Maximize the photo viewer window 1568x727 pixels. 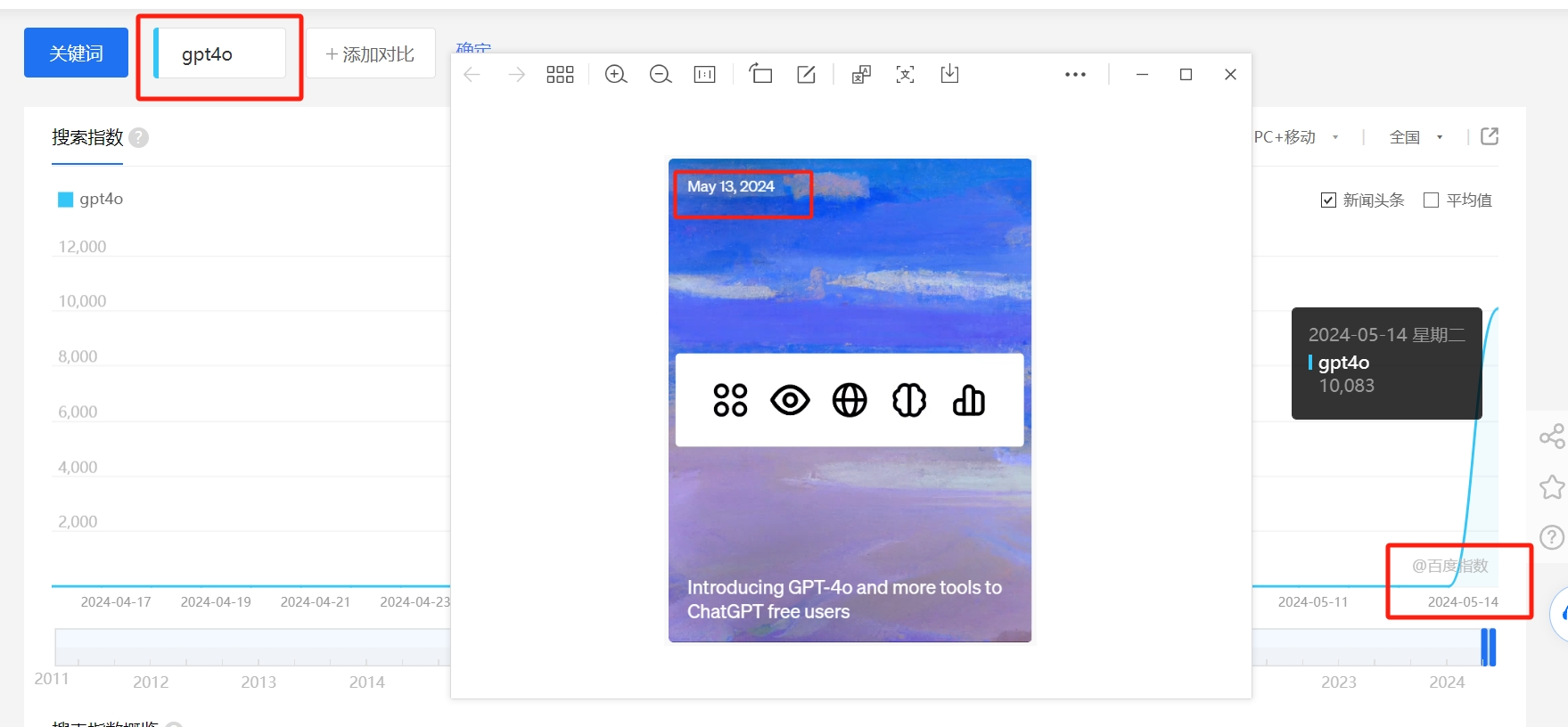[1186, 75]
